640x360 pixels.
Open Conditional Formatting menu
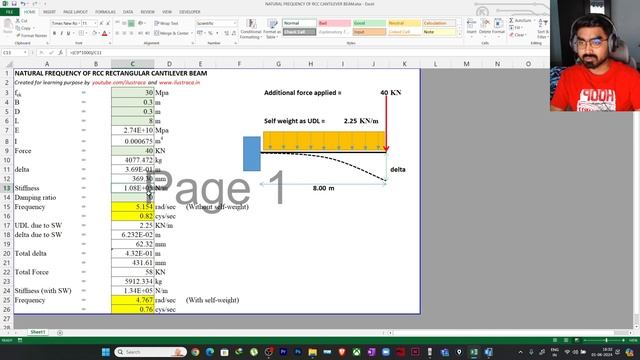click(251, 29)
